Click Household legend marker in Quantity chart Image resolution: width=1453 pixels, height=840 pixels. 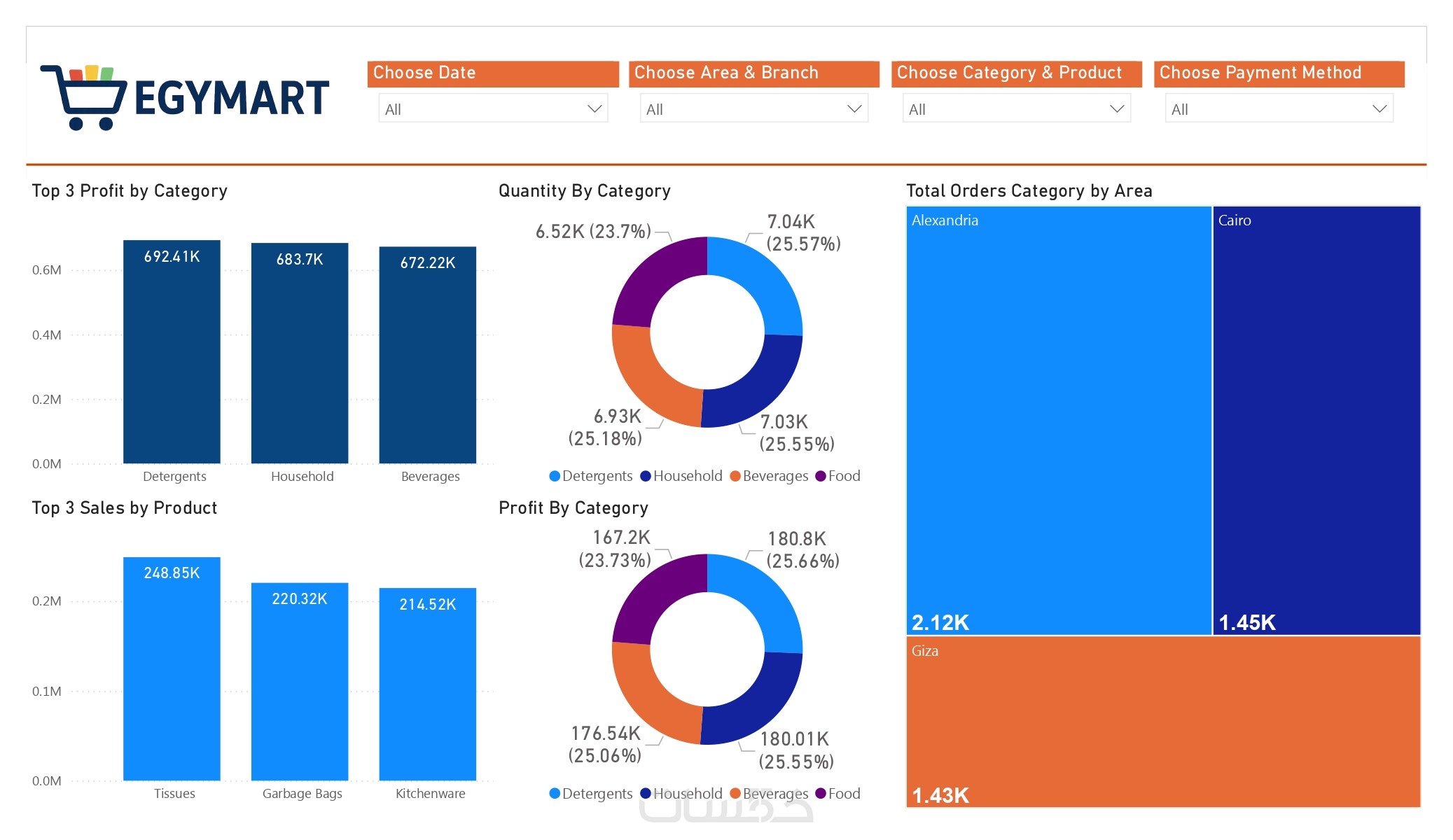pos(646,476)
